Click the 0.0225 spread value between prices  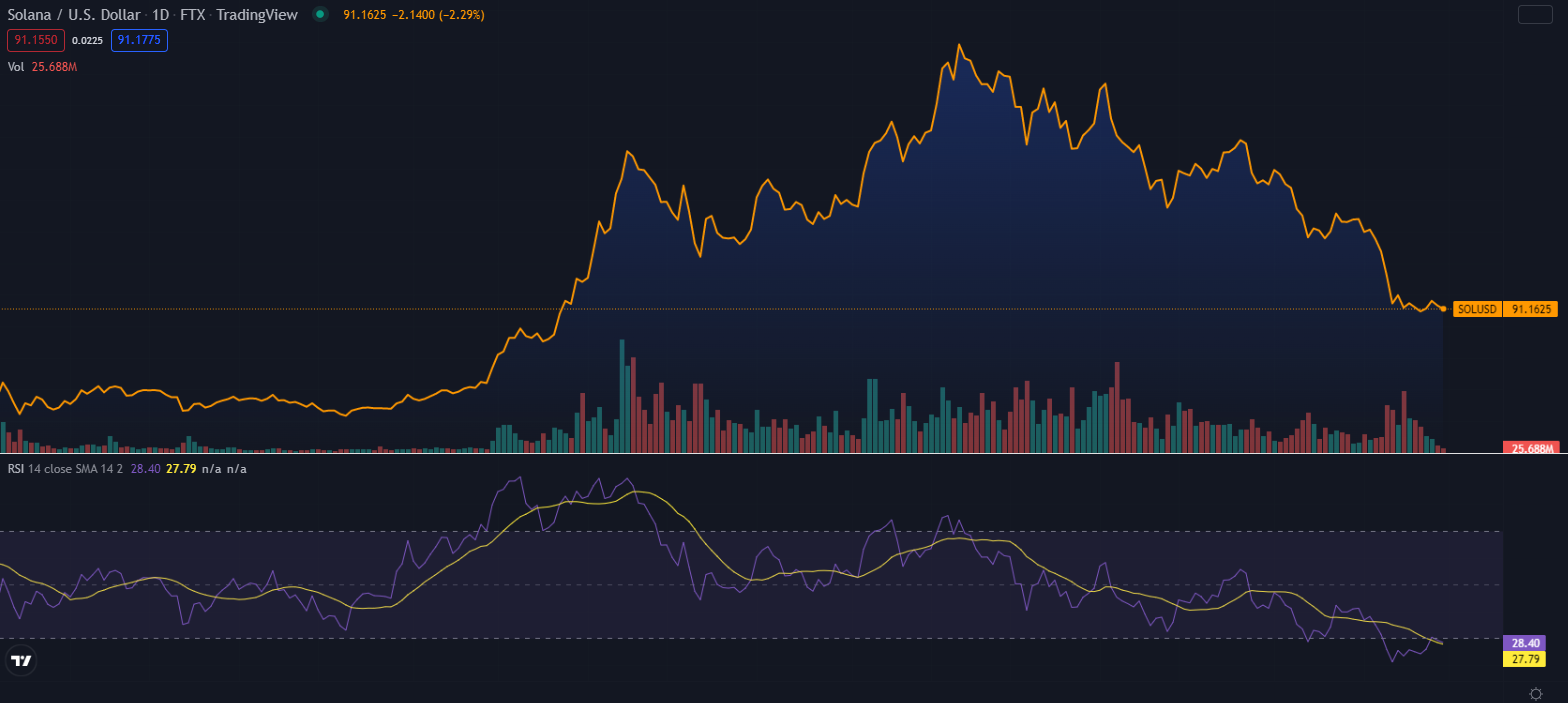pyautogui.click(x=87, y=40)
